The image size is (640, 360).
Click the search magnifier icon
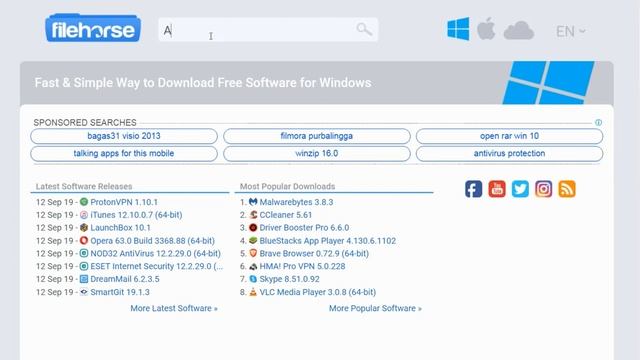pyautogui.click(x=364, y=29)
